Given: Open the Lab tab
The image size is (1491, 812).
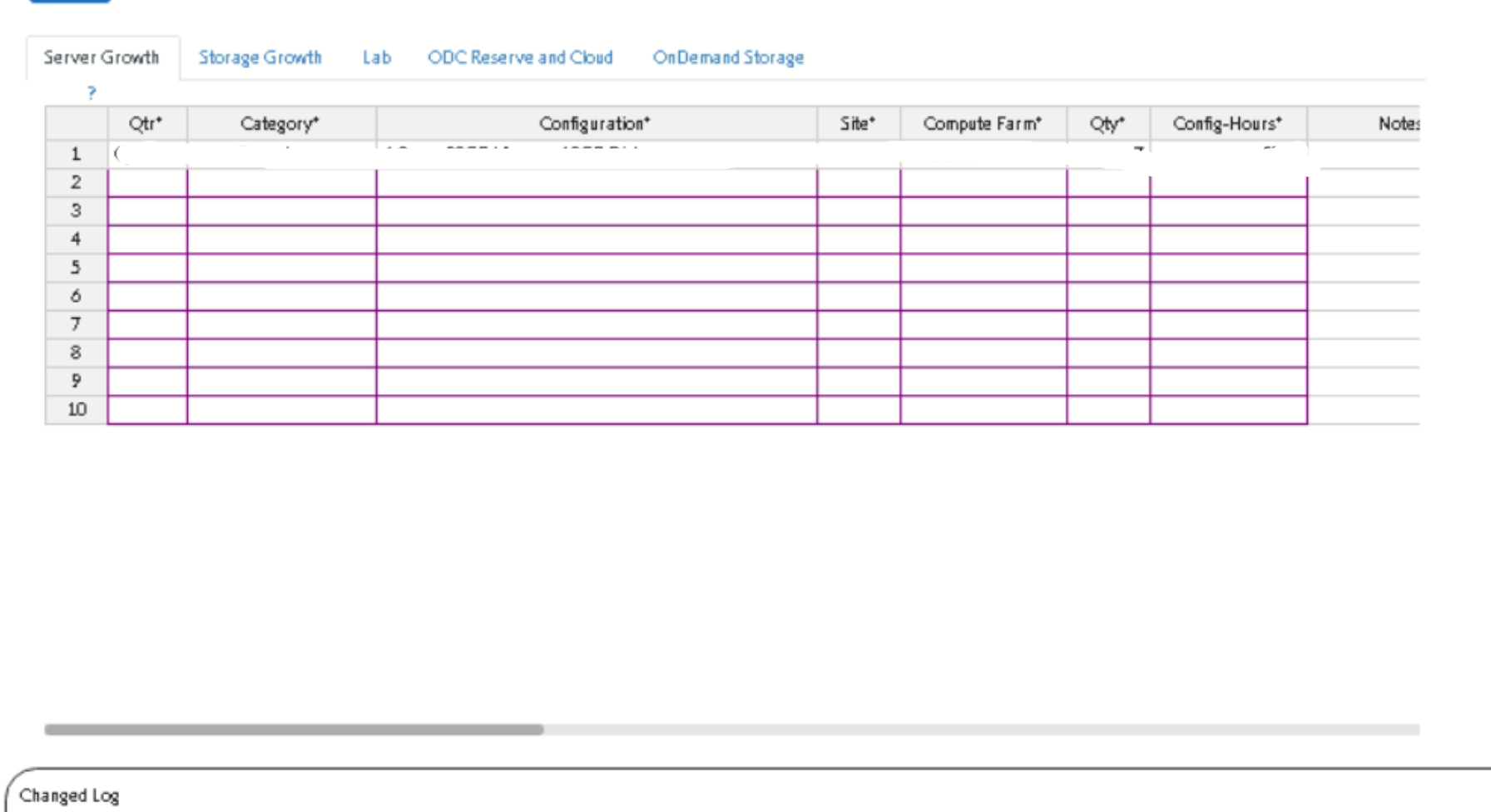Looking at the screenshot, I should pyautogui.click(x=376, y=57).
